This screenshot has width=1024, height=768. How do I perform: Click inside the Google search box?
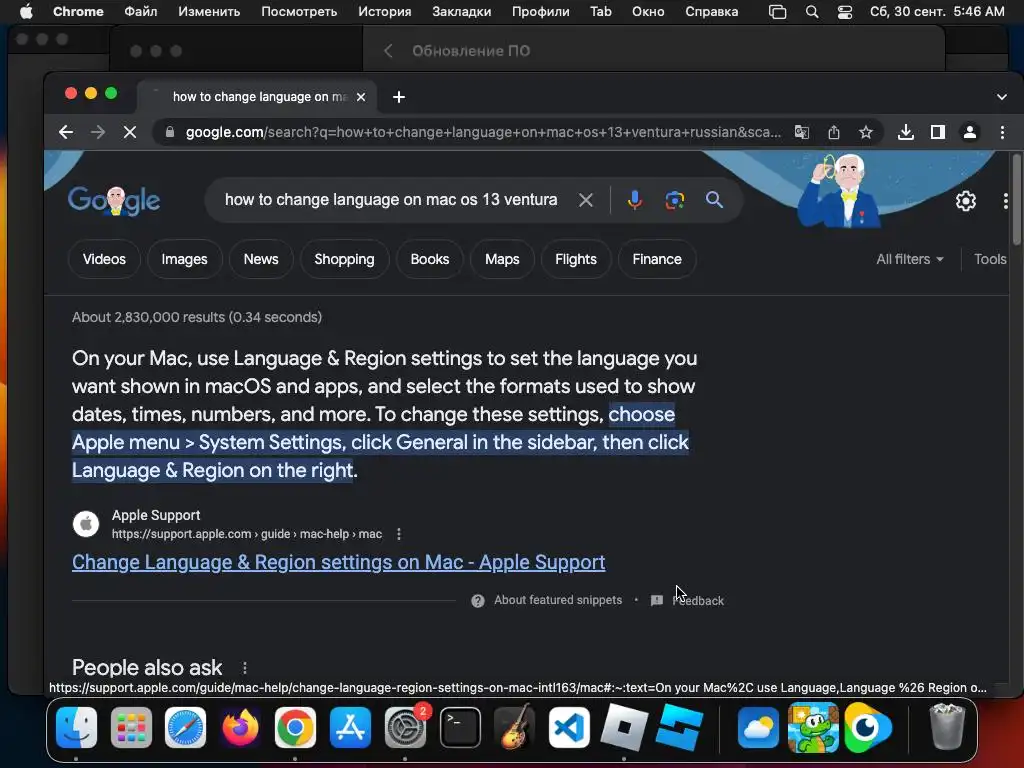click(391, 200)
